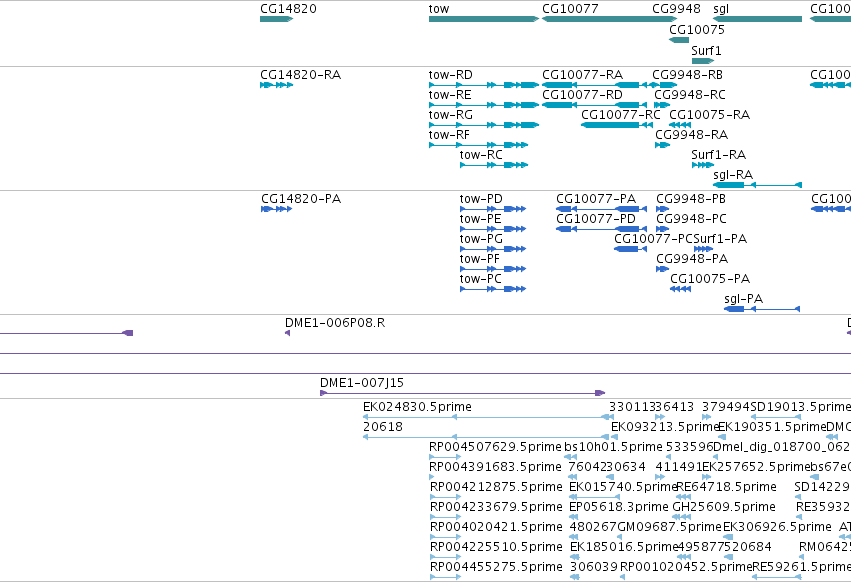Screen dimensions: 851x582
Task: Select the tow-PG protein glyph
Action: point(493,249)
